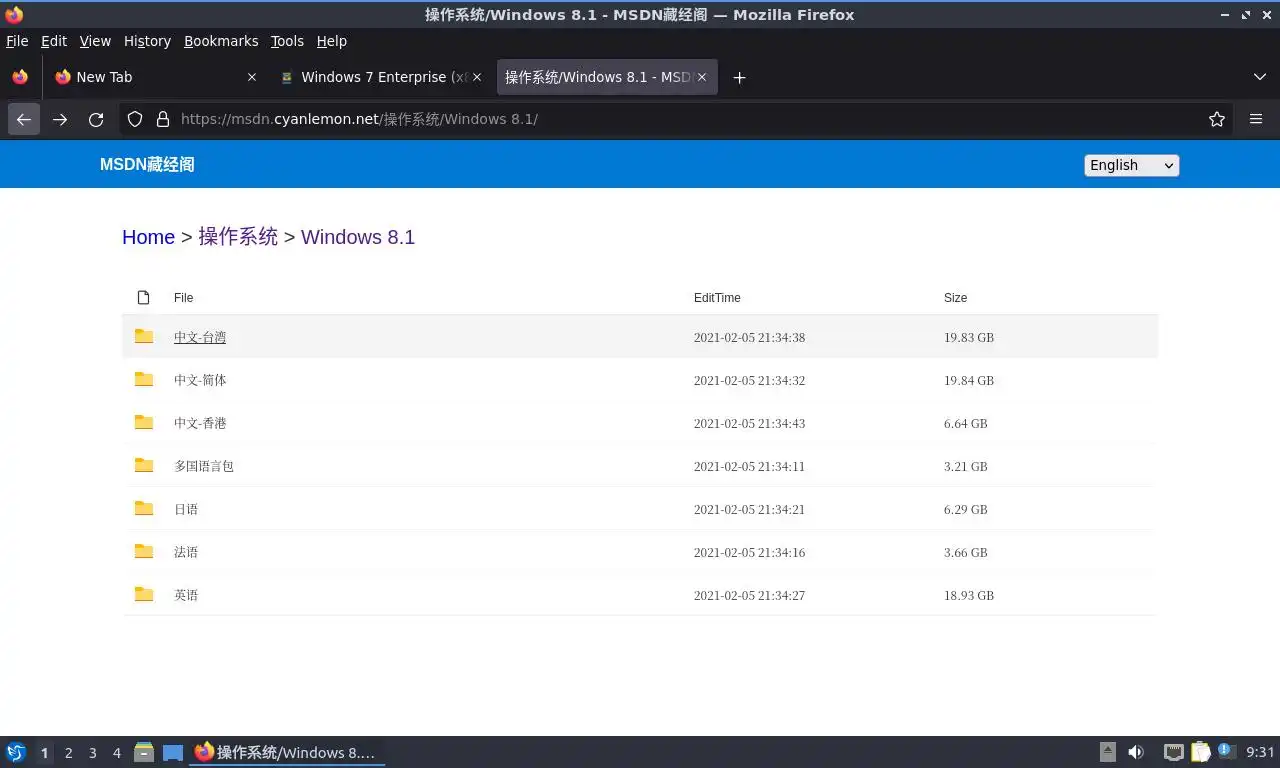This screenshot has height=768, width=1280.
Task: Open the clipboard notes tray icon
Action: 1200,752
